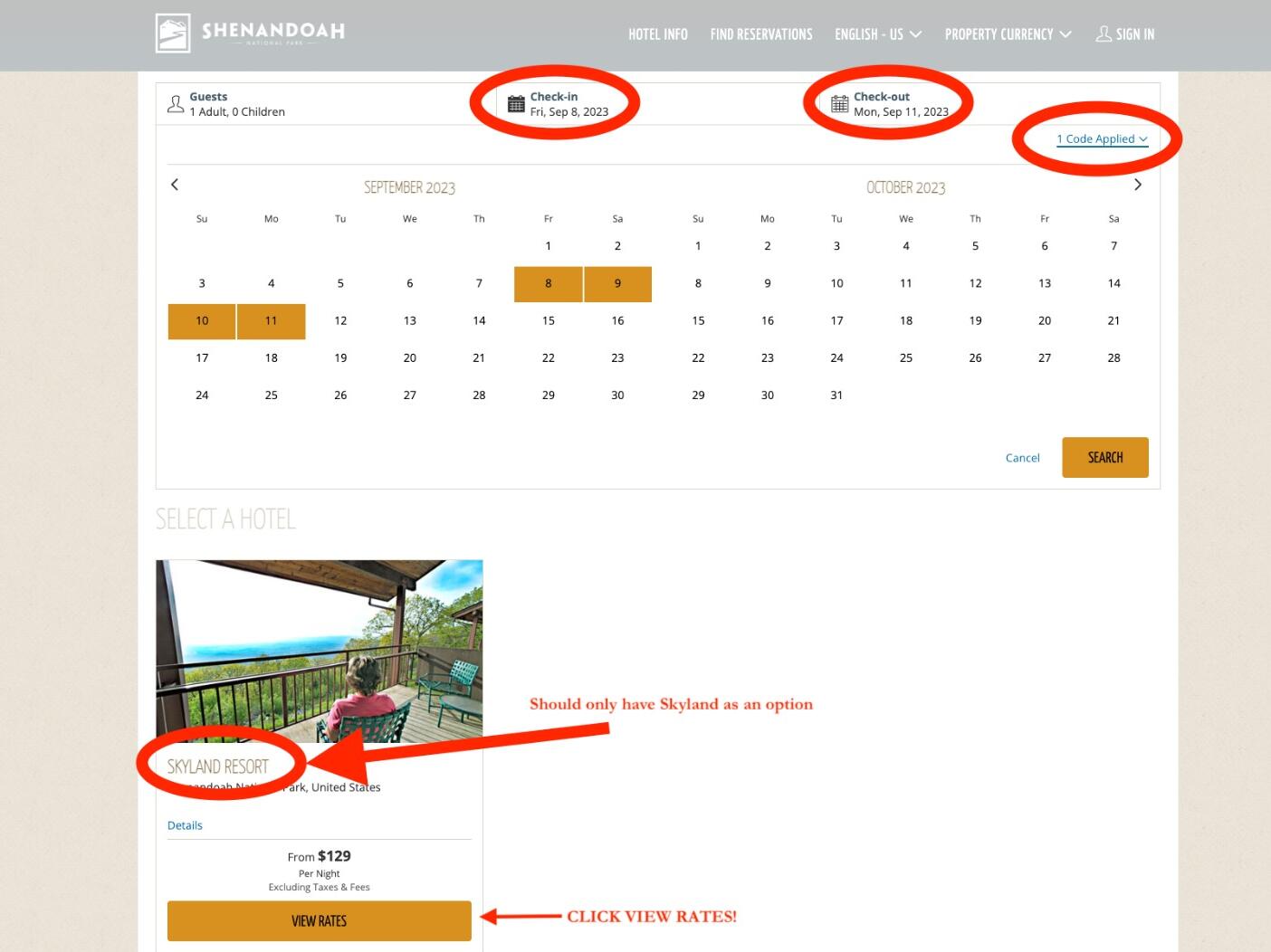
Task: Select September 30 on the calendar
Action: tap(617, 395)
